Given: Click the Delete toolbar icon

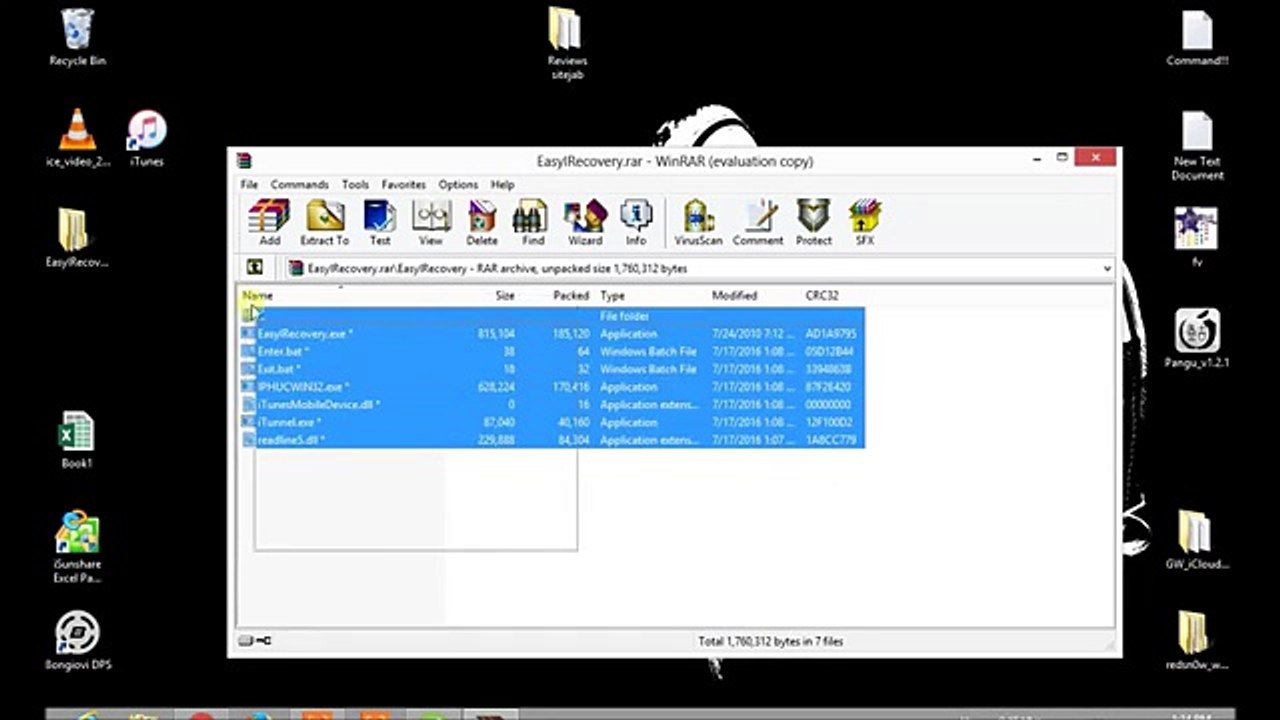Looking at the screenshot, I should (x=482, y=222).
